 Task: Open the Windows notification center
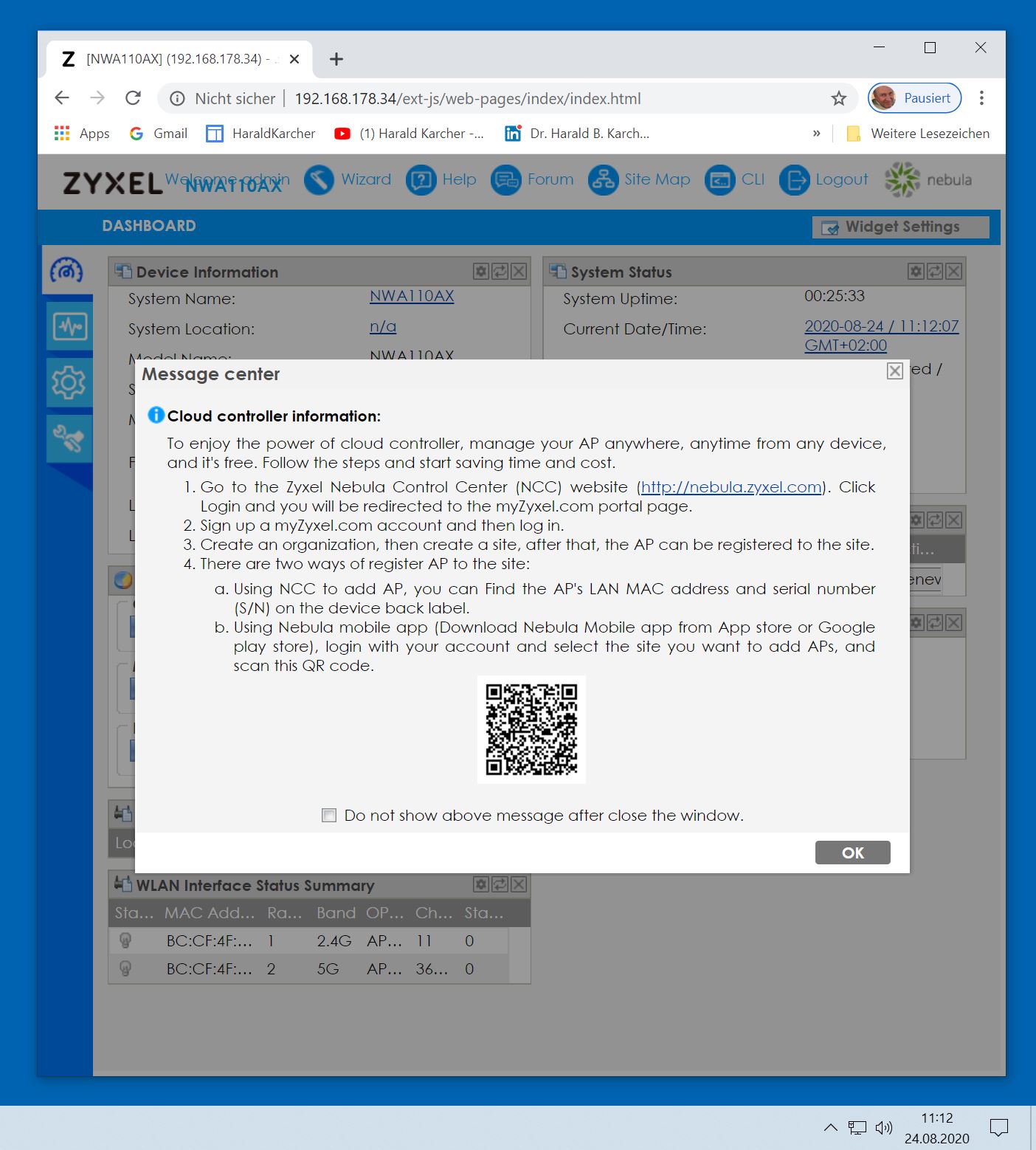pyautogui.click(x=999, y=1127)
